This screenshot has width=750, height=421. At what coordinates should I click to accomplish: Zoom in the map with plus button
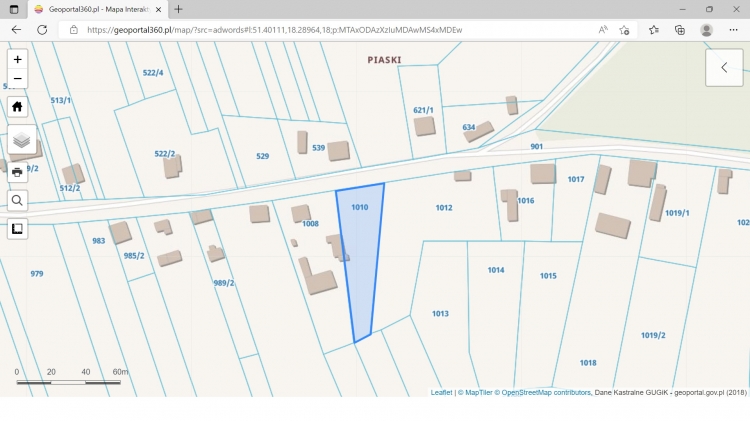[x=17, y=59]
